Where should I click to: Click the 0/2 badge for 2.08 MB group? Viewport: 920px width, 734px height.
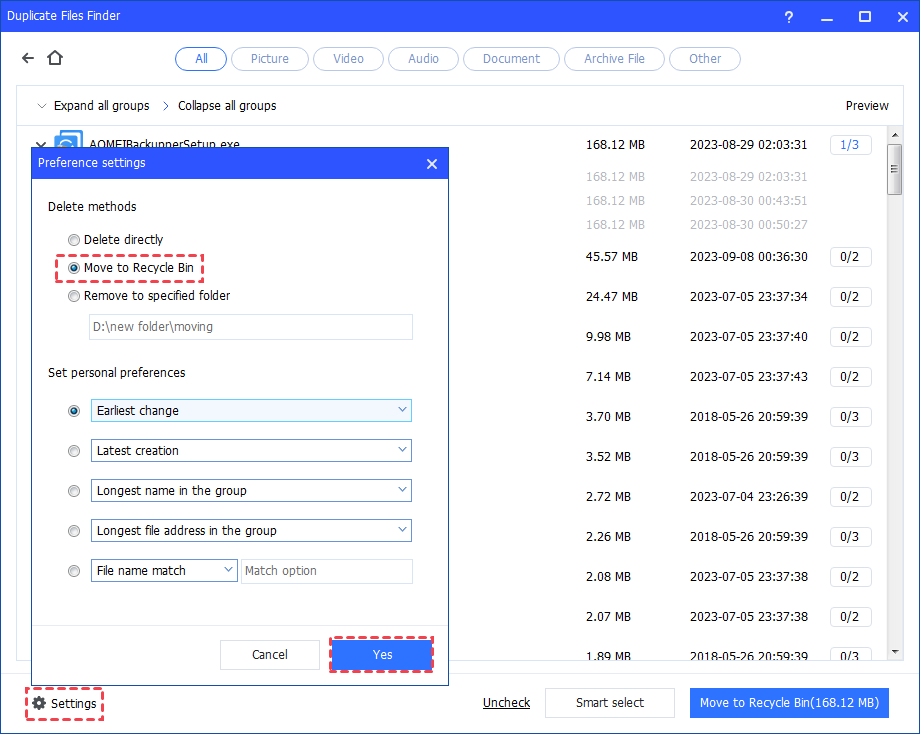(x=850, y=577)
